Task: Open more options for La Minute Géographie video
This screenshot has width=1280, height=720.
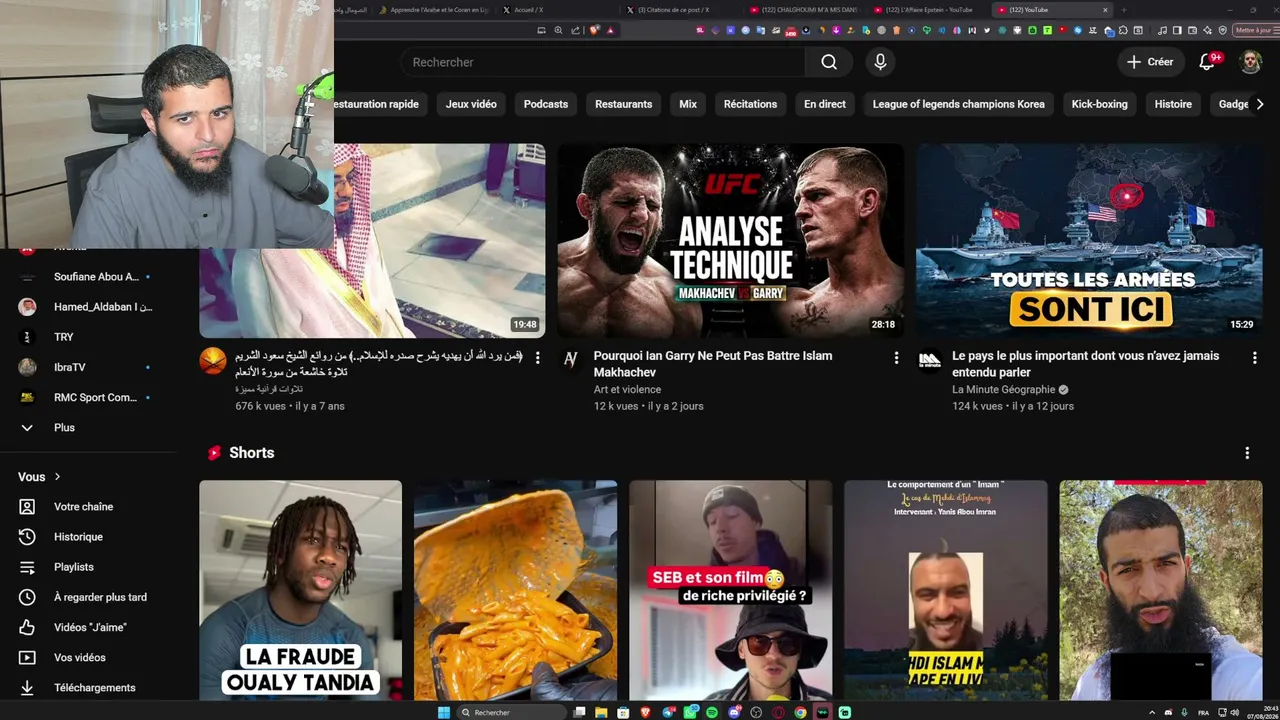Action: [1254, 358]
